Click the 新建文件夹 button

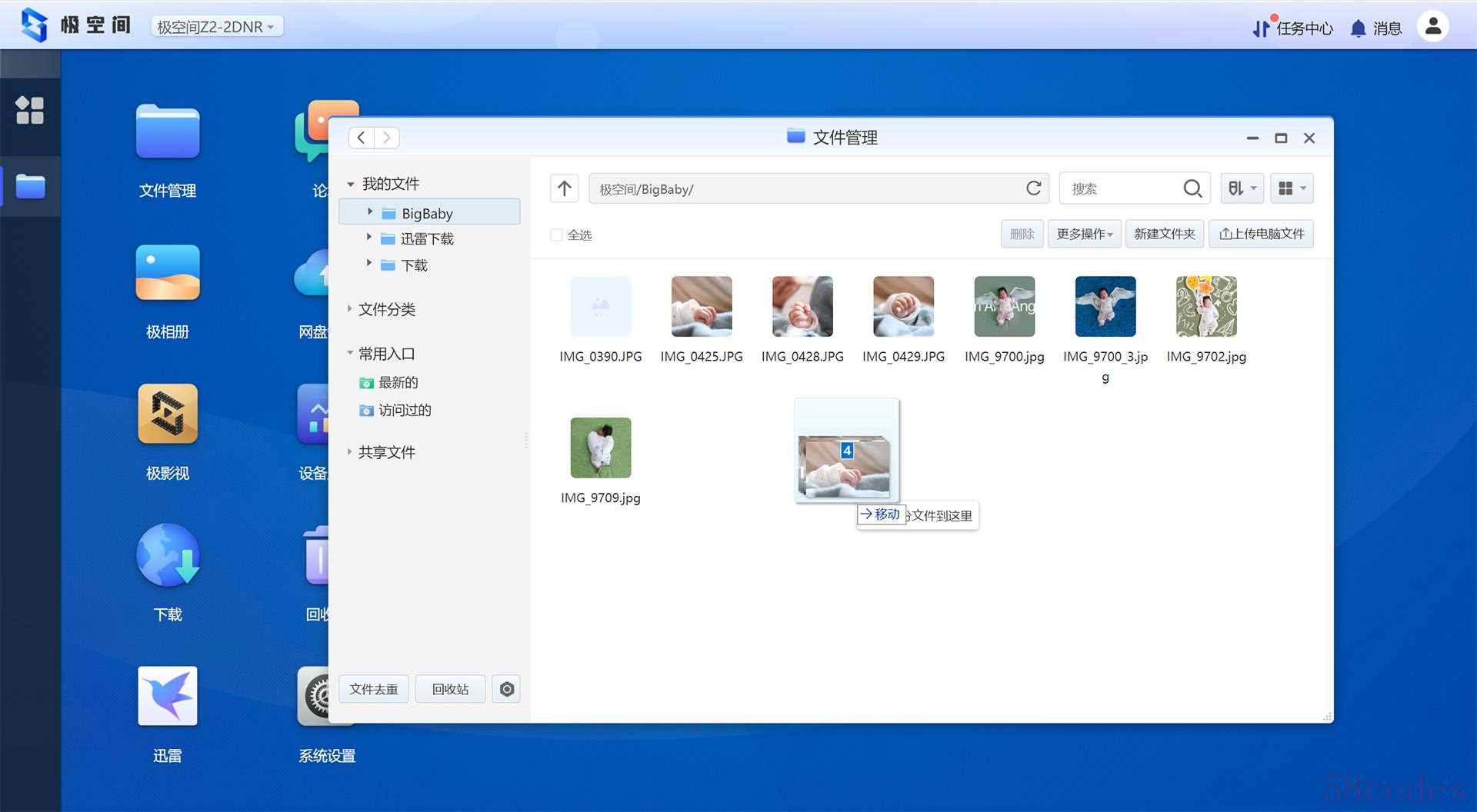click(x=1164, y=234)
